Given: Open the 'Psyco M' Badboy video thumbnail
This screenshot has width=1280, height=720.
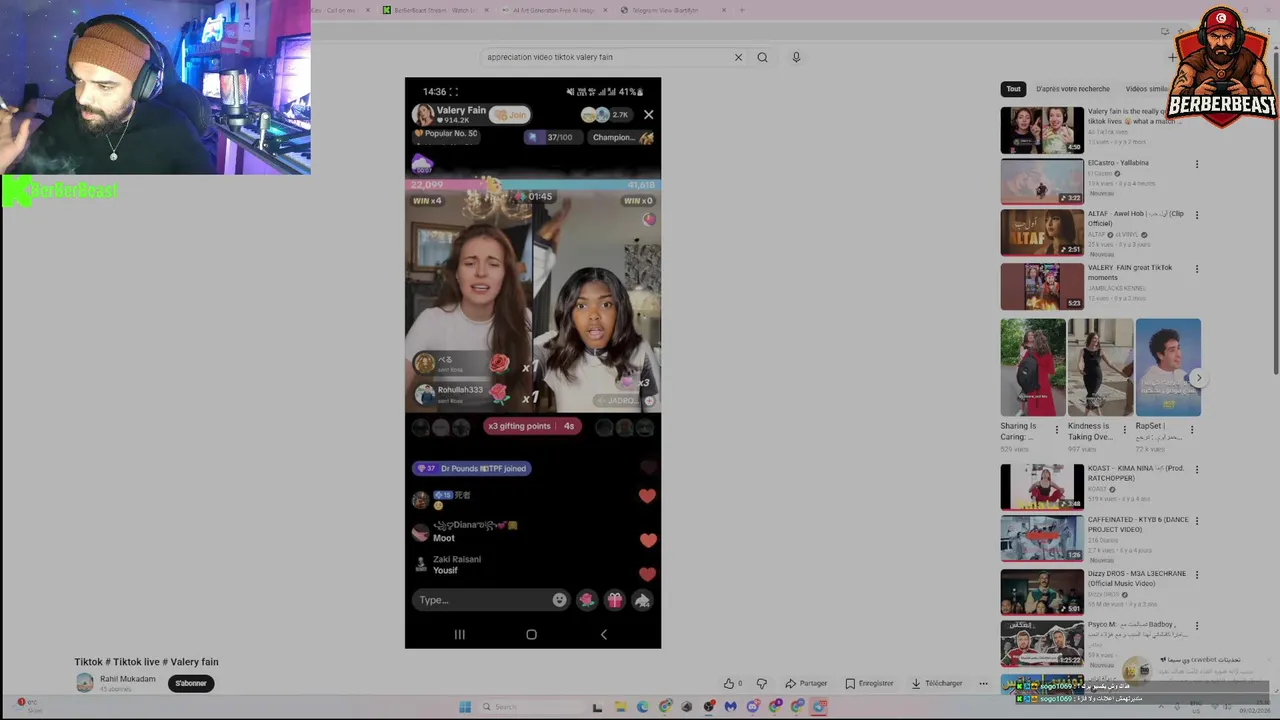Looking at the screenshot, I should click(1042, 643).
